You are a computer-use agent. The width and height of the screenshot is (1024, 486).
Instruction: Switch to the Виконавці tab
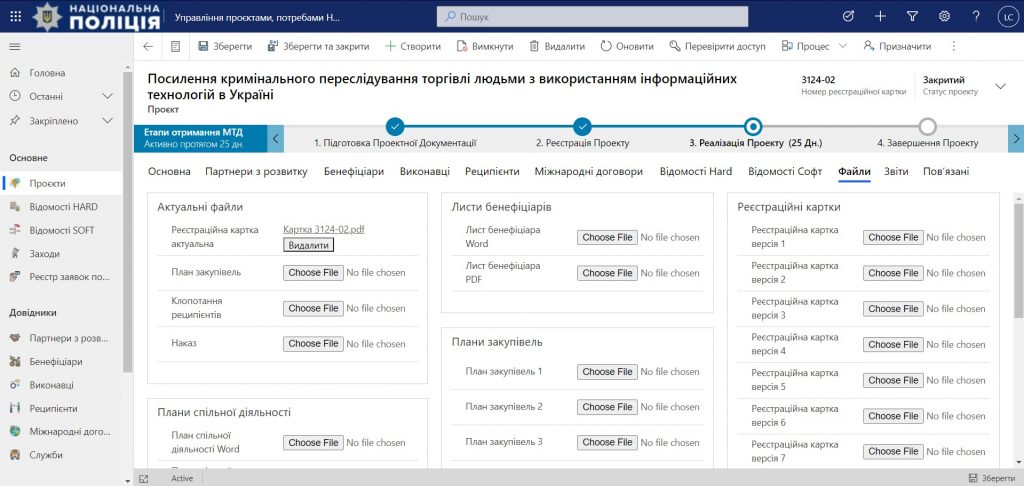click(424, 172)
